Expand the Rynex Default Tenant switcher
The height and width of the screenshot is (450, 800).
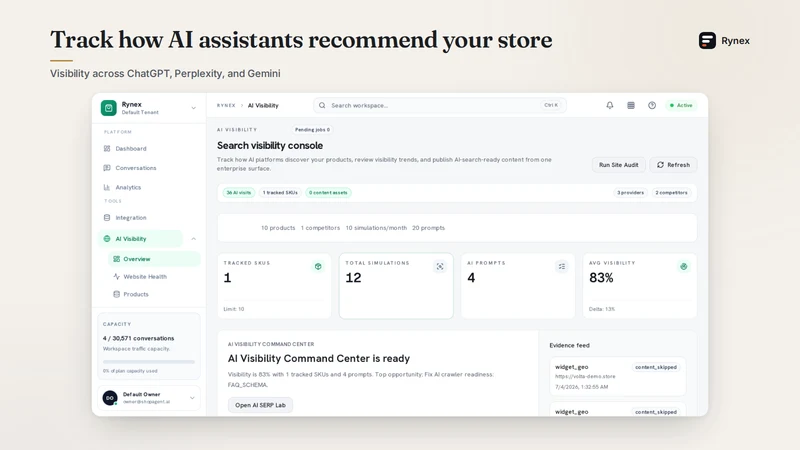point(193,108)
